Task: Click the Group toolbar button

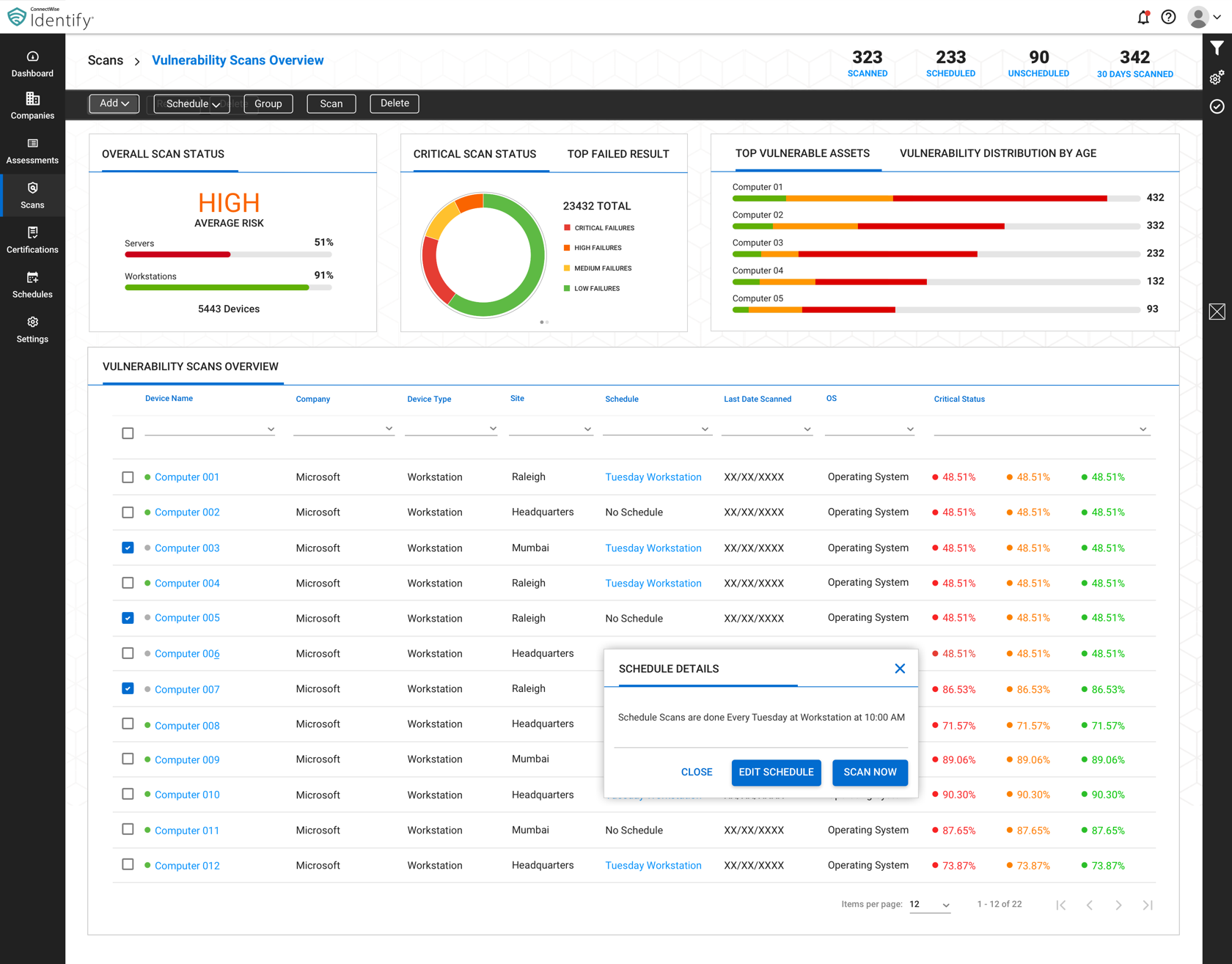Action: [x=268, y=103]
